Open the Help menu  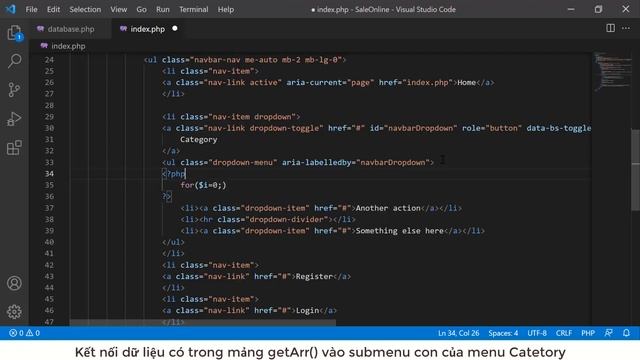pos(226,9)
